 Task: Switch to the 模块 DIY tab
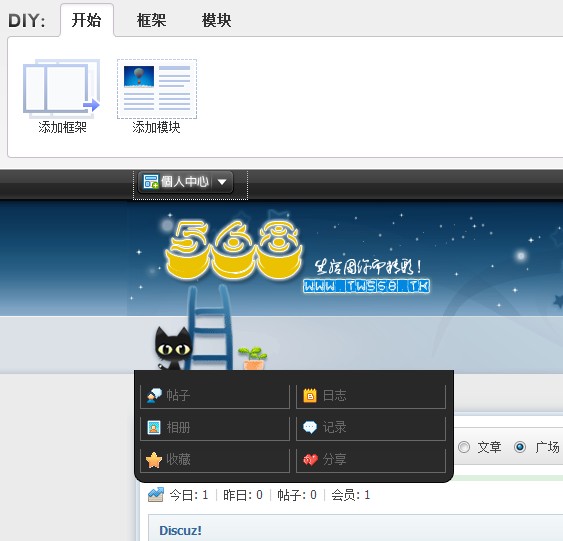(x=217, y=20)
